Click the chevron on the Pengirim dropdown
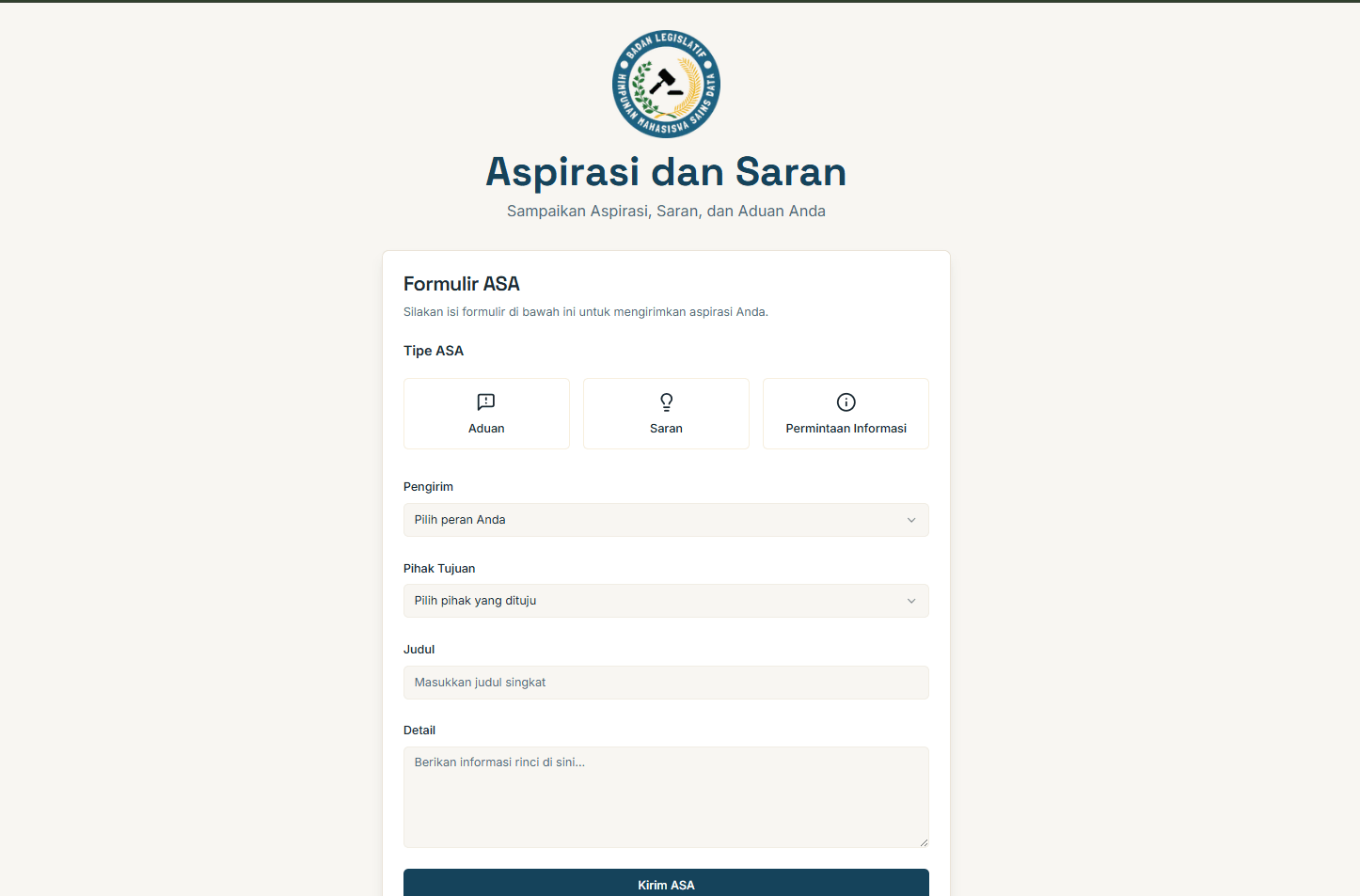Screen dimensions: 1360x896 [x=910, y=519]
